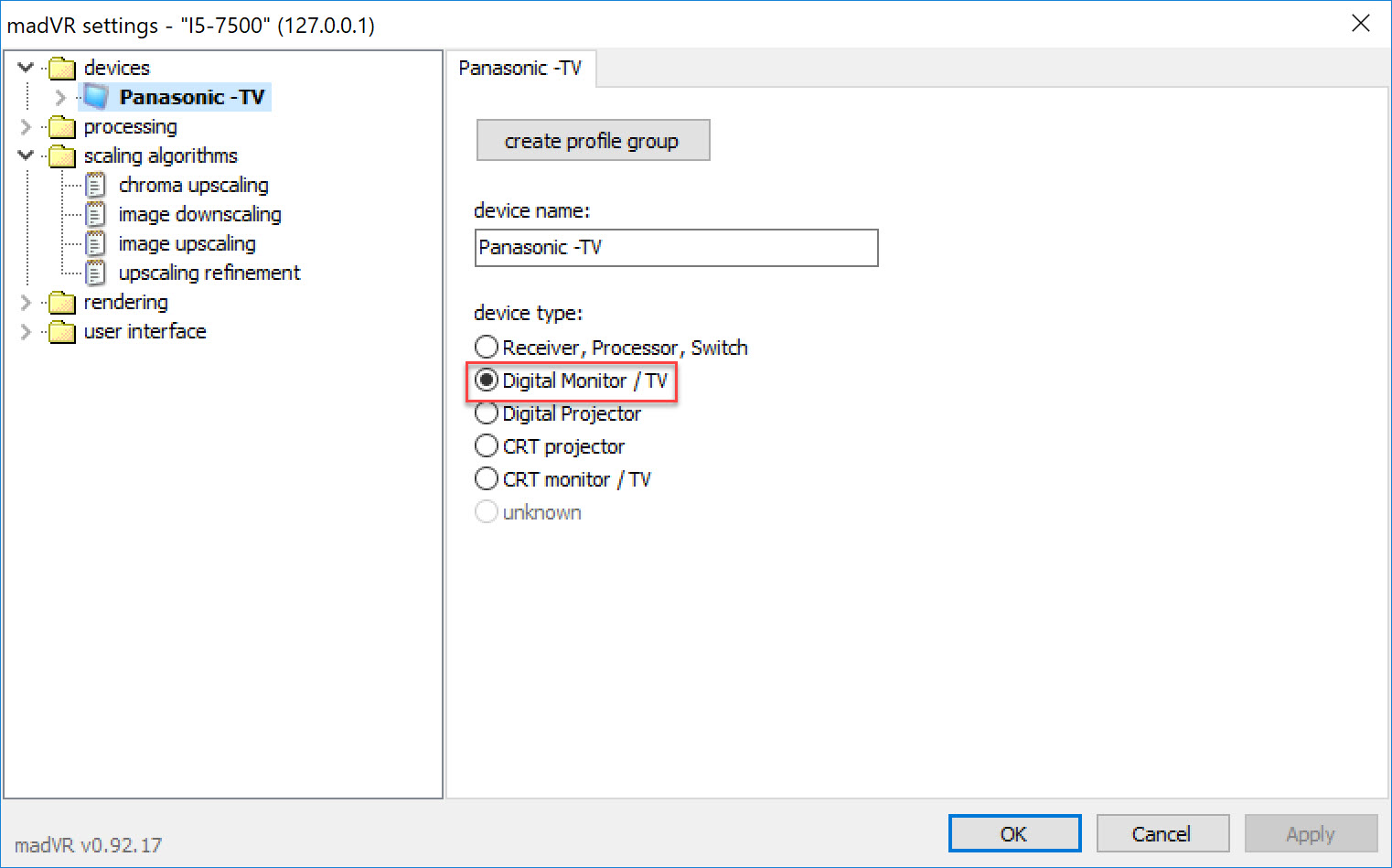Collapse the scaling algorithms tree node
The height and width of the screenshot is (868, 1392).
[x=26, y=155]
